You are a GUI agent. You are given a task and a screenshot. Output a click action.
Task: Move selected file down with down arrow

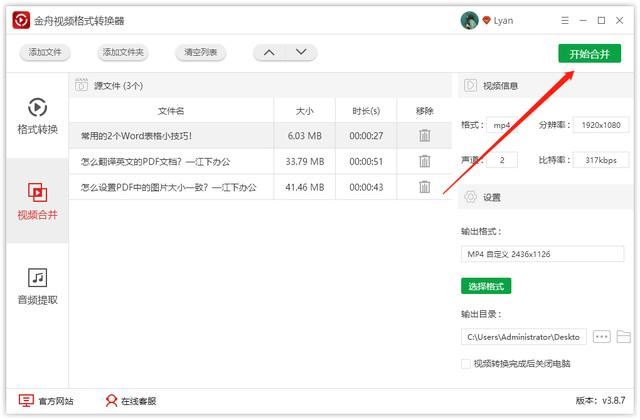tap(301, 52)
